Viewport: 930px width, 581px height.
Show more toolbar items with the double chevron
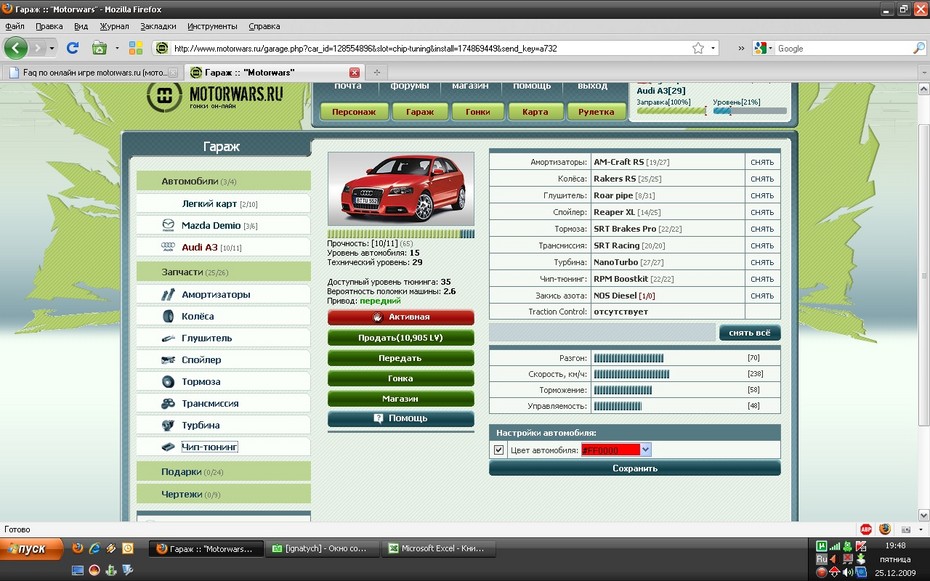click(x=741, y=48)
